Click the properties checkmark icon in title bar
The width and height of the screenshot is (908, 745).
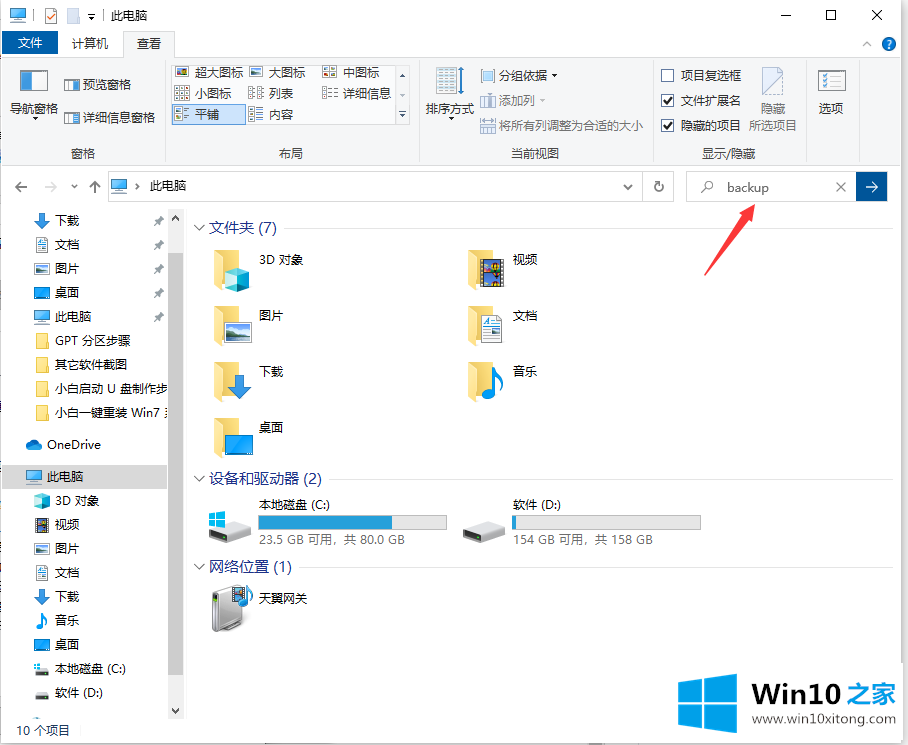pos(51,16)
